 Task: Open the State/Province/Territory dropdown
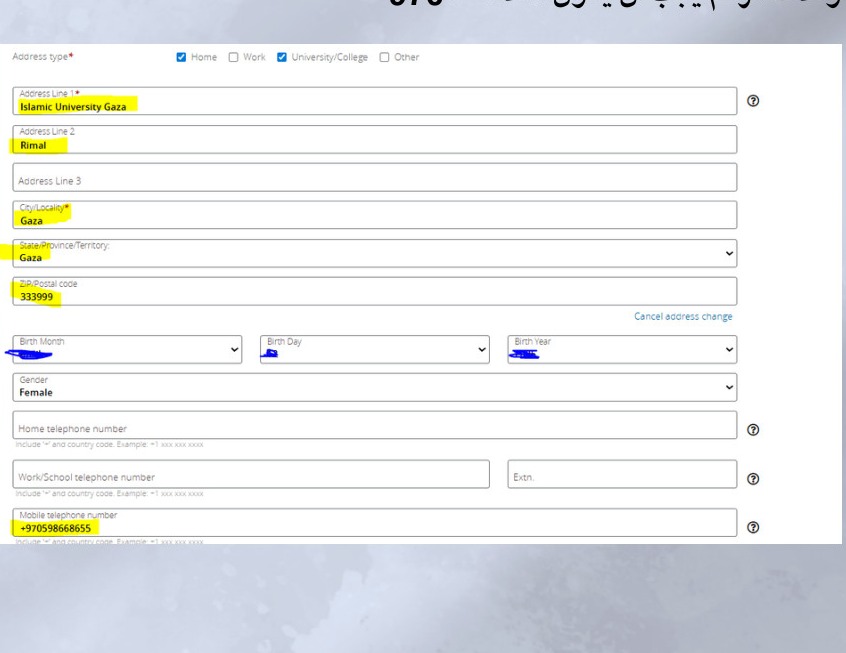point(374,253)
